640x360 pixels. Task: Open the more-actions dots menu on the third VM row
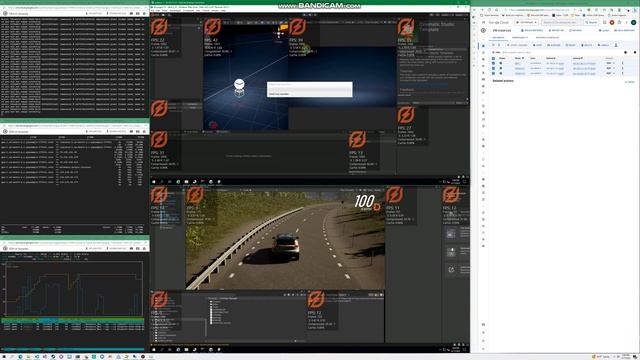[x=622, y=73]
